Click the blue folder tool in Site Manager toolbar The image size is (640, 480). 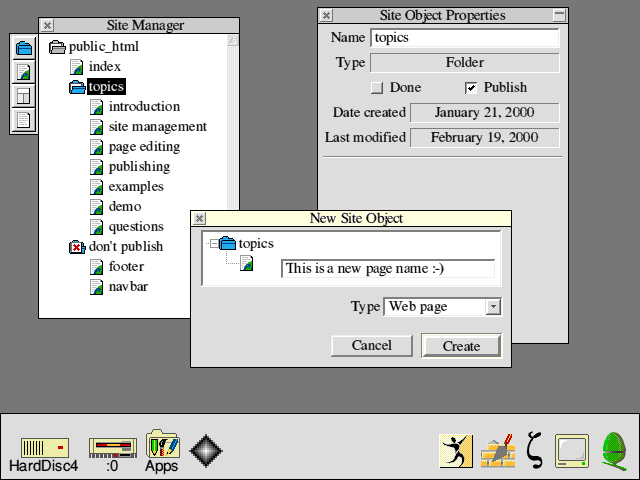coord(24,48)
